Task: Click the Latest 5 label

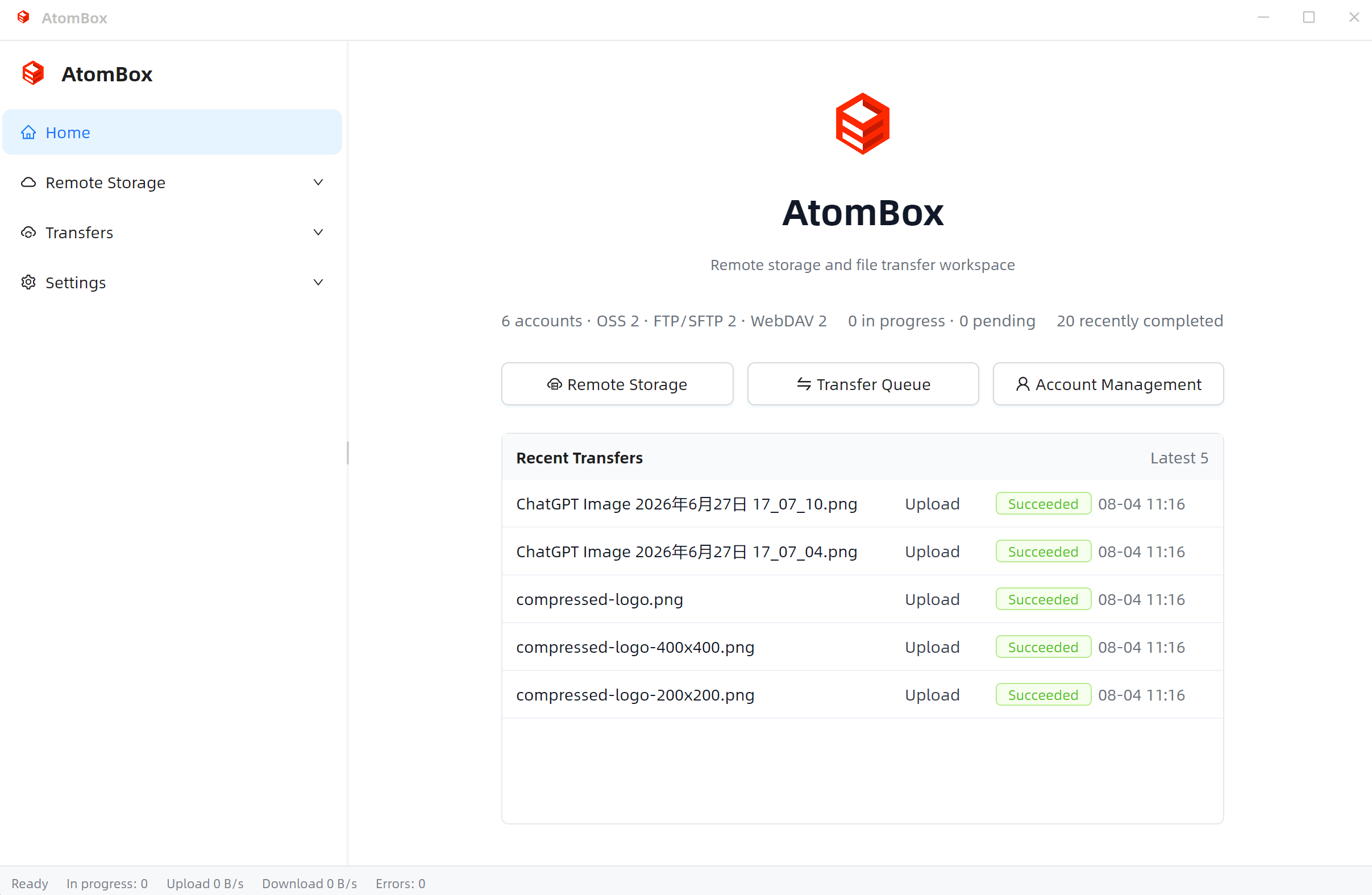Action: click(x=1179, y=458)
